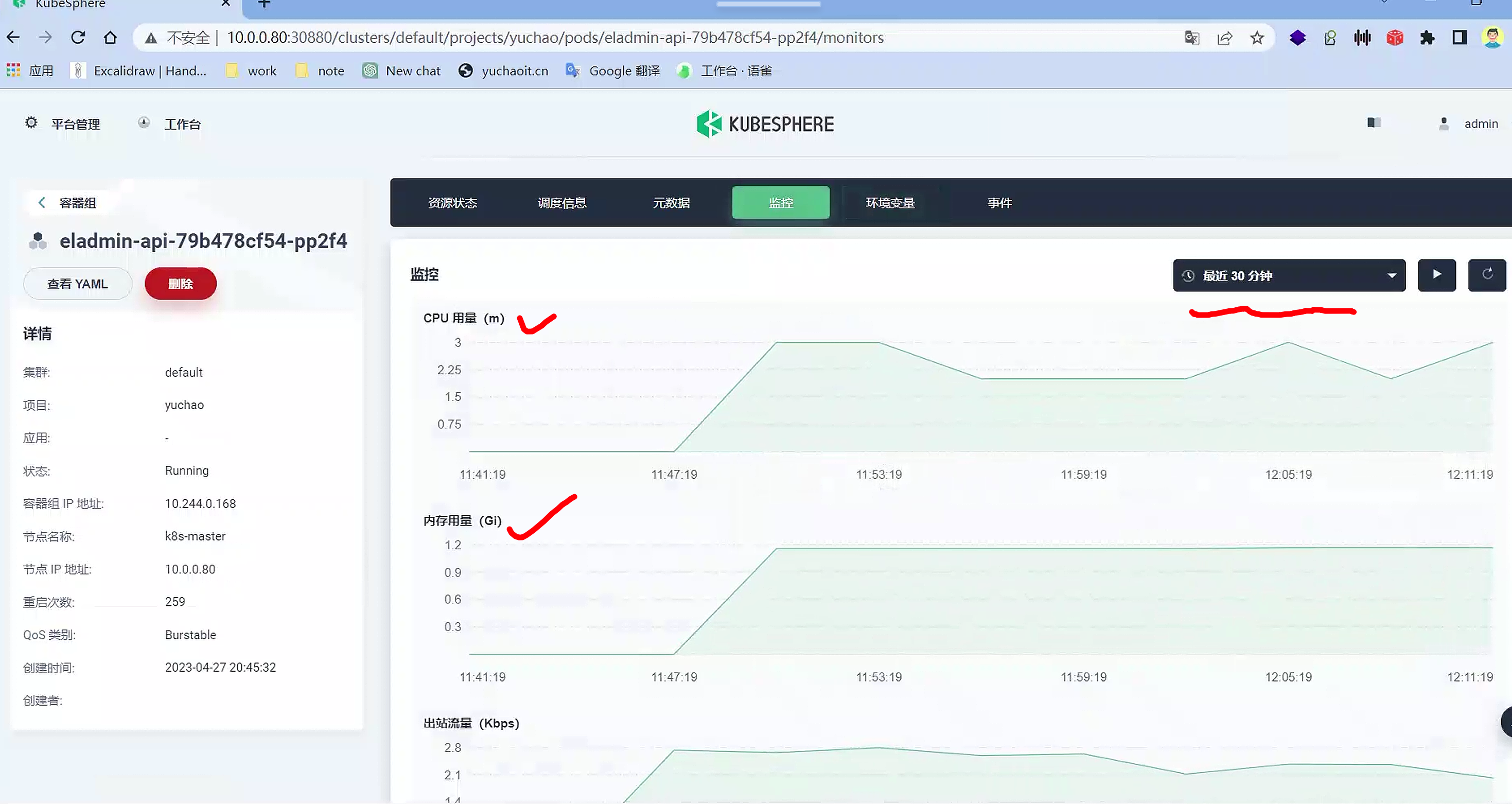Viewport: 1512px width, 804px height.
Task: Switch to the 环境变量 tab
Action: [890, 202]
